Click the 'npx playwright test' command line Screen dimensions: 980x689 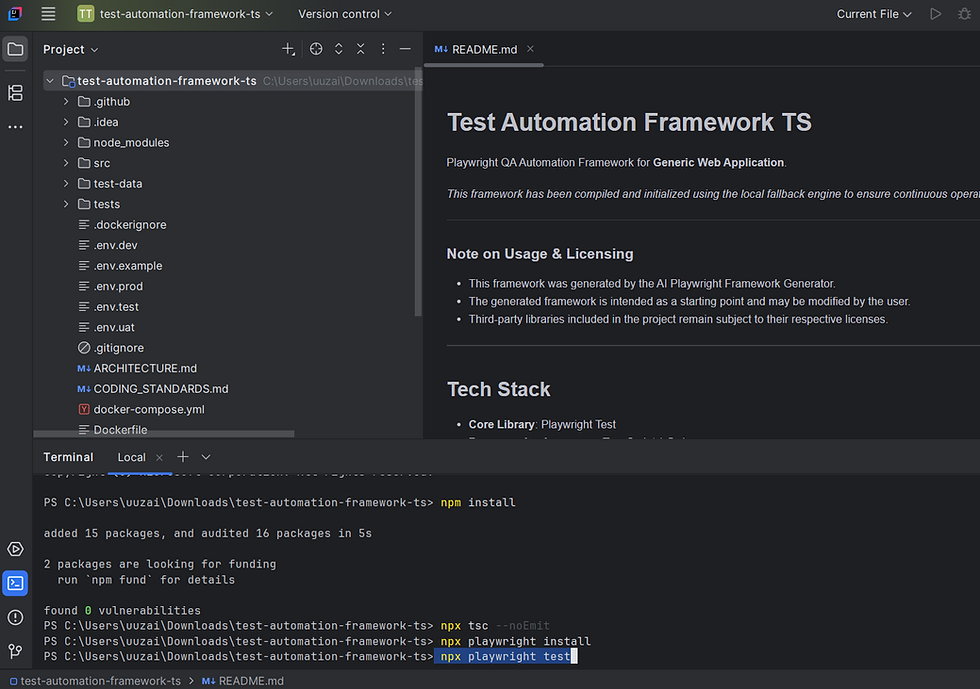point(506,656)
